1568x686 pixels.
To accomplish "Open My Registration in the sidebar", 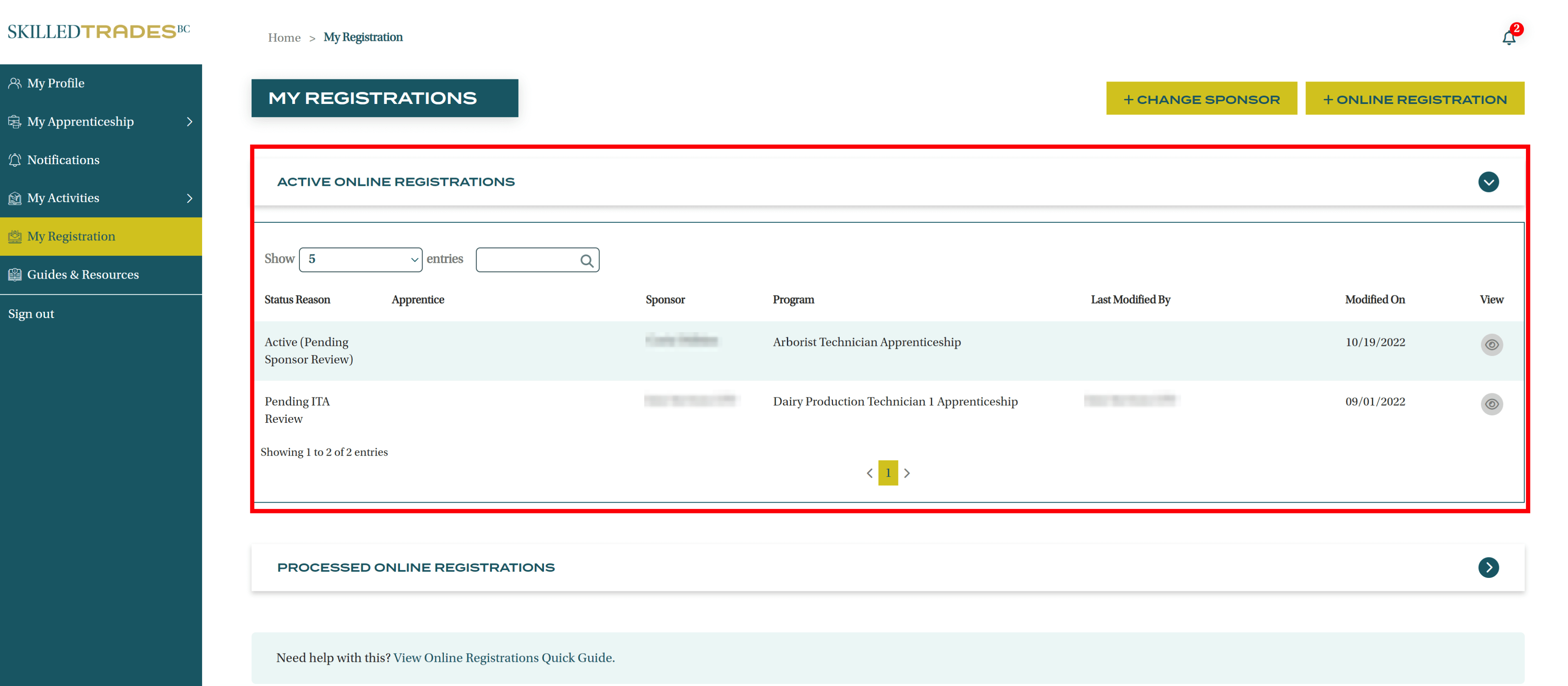I will [71, 236].
